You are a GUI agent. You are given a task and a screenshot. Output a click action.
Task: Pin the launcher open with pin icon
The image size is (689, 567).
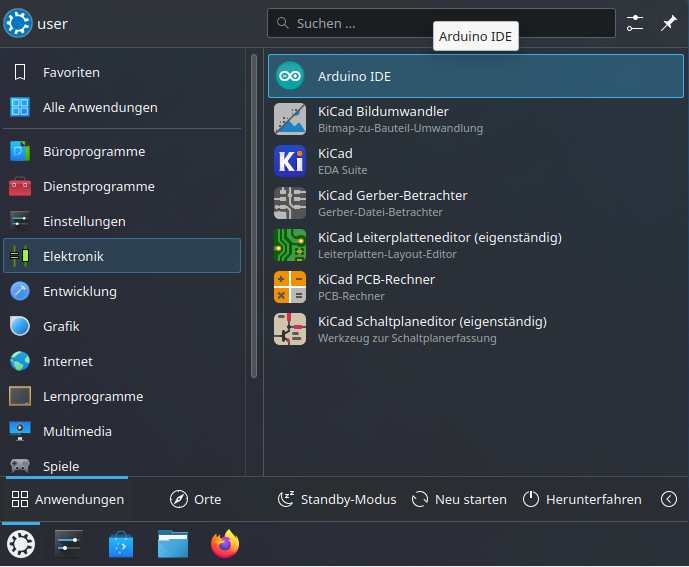point(668,23)
